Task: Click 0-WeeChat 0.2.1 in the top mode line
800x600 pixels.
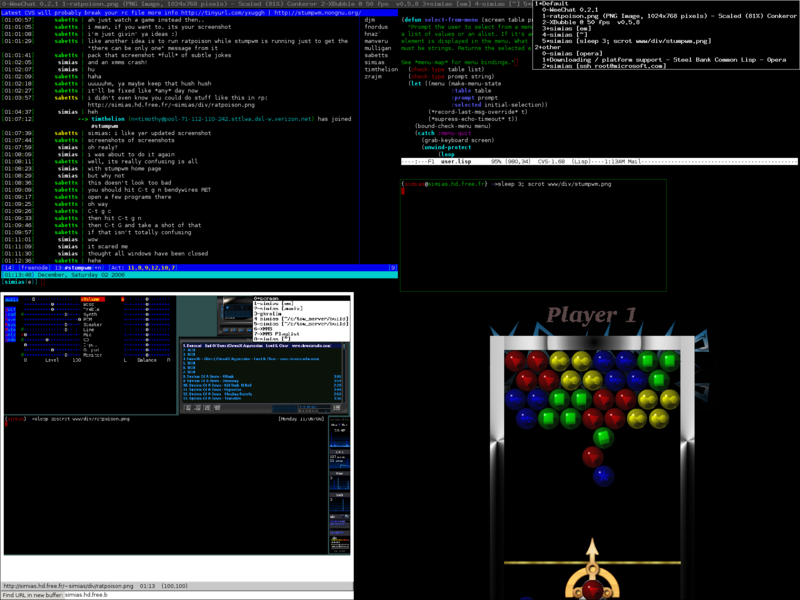Action: 30,4
